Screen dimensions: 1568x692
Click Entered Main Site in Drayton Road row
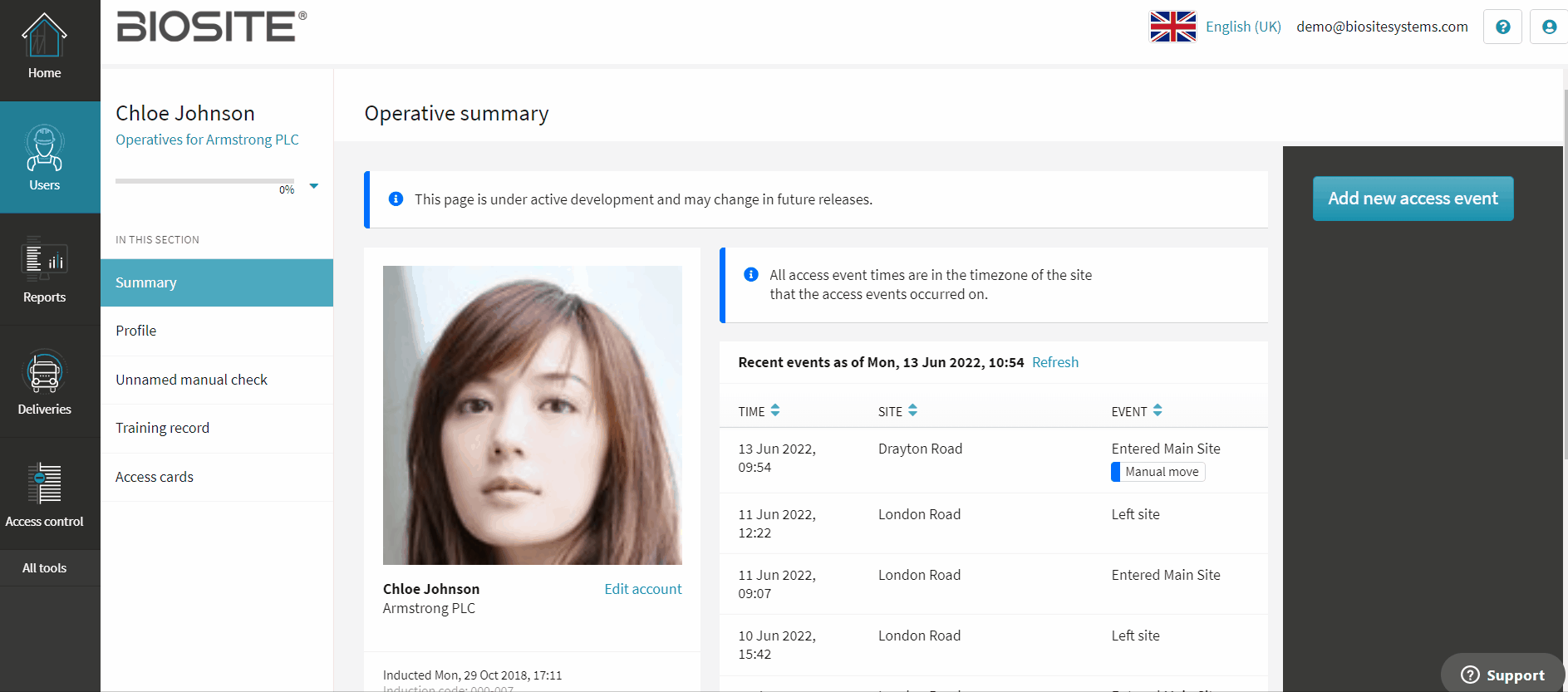click(1166, 449)
